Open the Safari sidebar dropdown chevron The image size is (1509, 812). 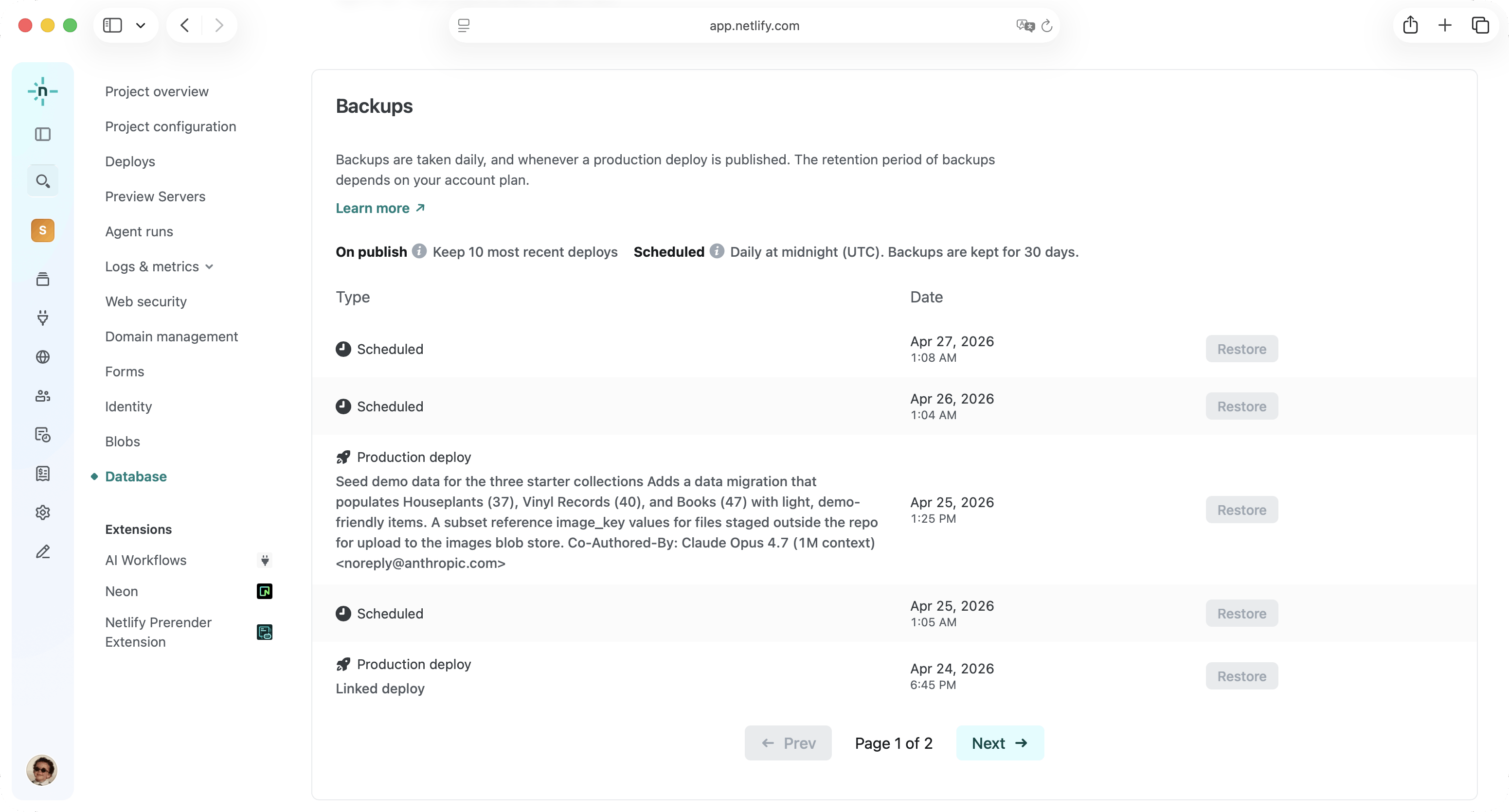pos(141,25)
